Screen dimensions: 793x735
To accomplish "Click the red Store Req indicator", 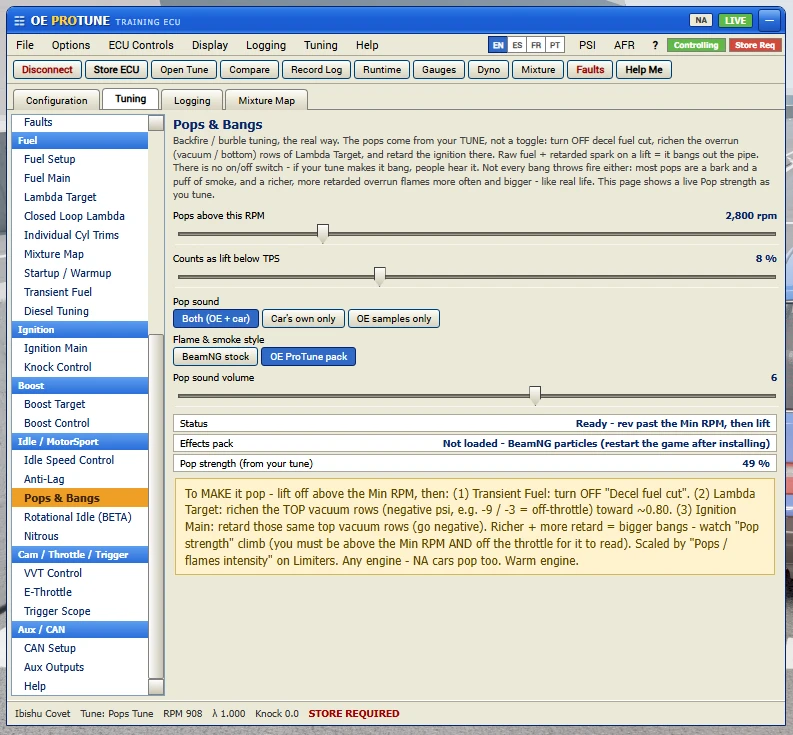I will (755, 45).
